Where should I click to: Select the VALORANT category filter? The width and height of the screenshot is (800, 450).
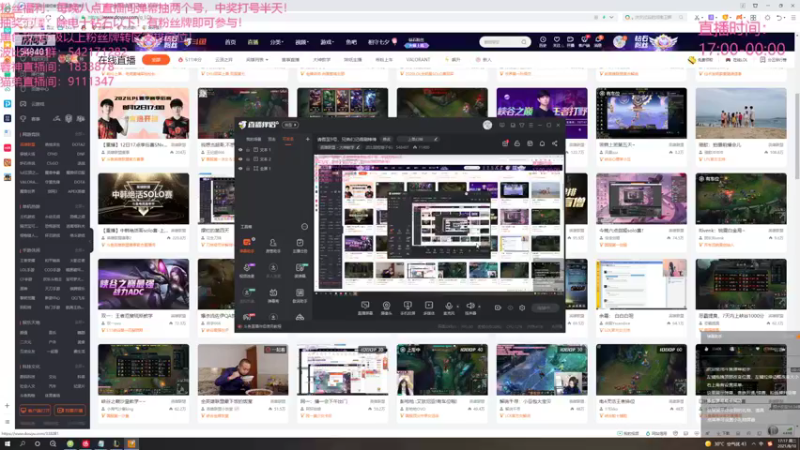click(418, 60)
